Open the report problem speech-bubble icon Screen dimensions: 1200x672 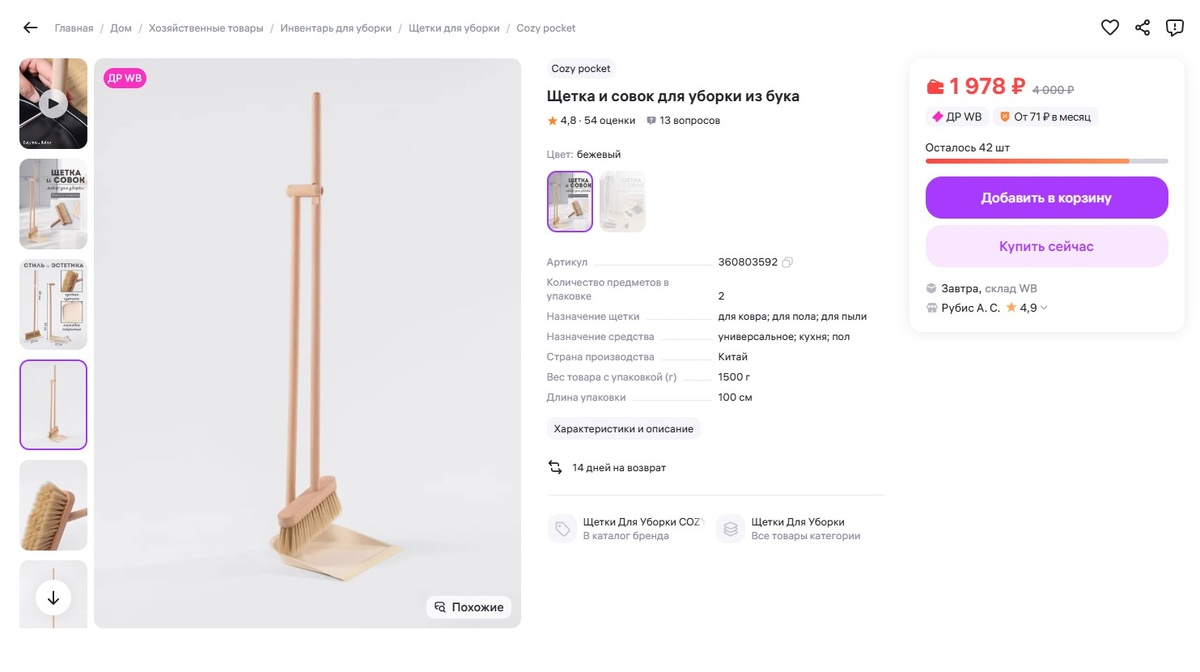pos(1175,28)
